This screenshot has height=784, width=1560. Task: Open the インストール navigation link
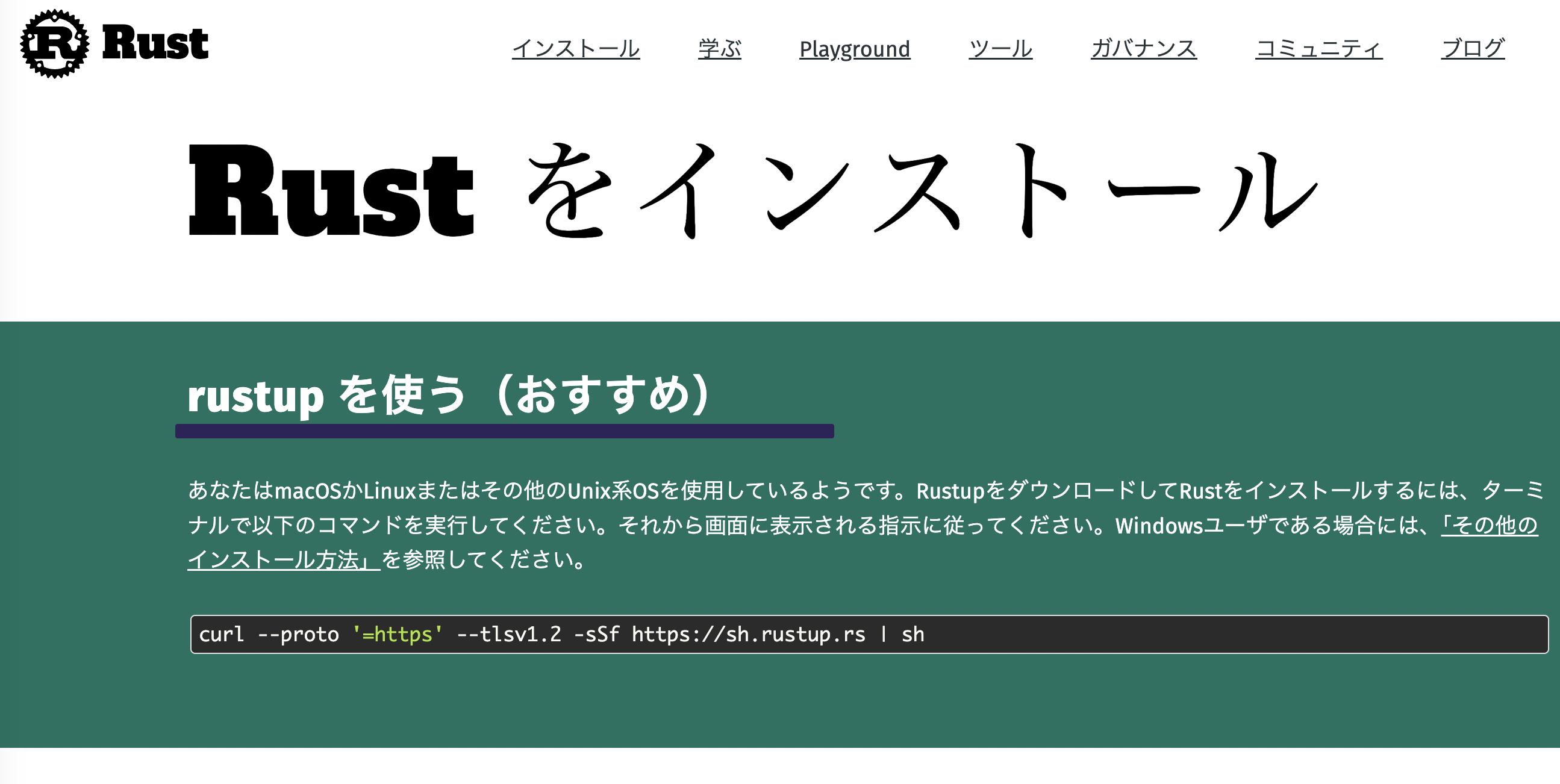point(575,48)
